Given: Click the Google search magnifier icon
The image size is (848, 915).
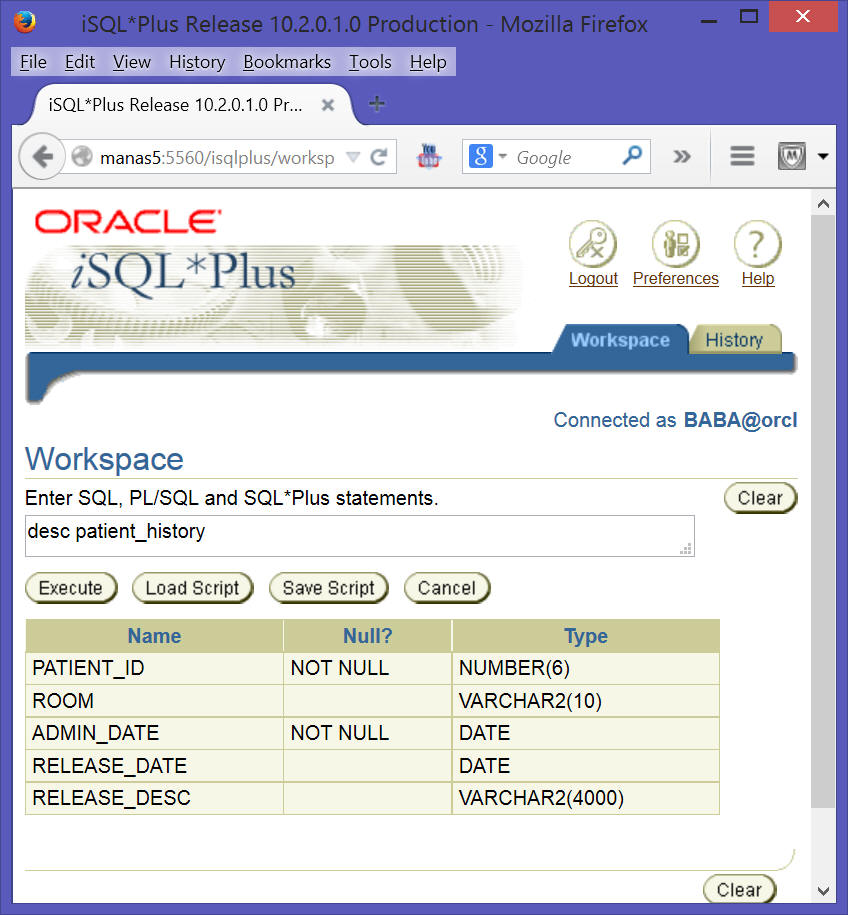Looking at the screenshot, I should click(x=632, y=156).
